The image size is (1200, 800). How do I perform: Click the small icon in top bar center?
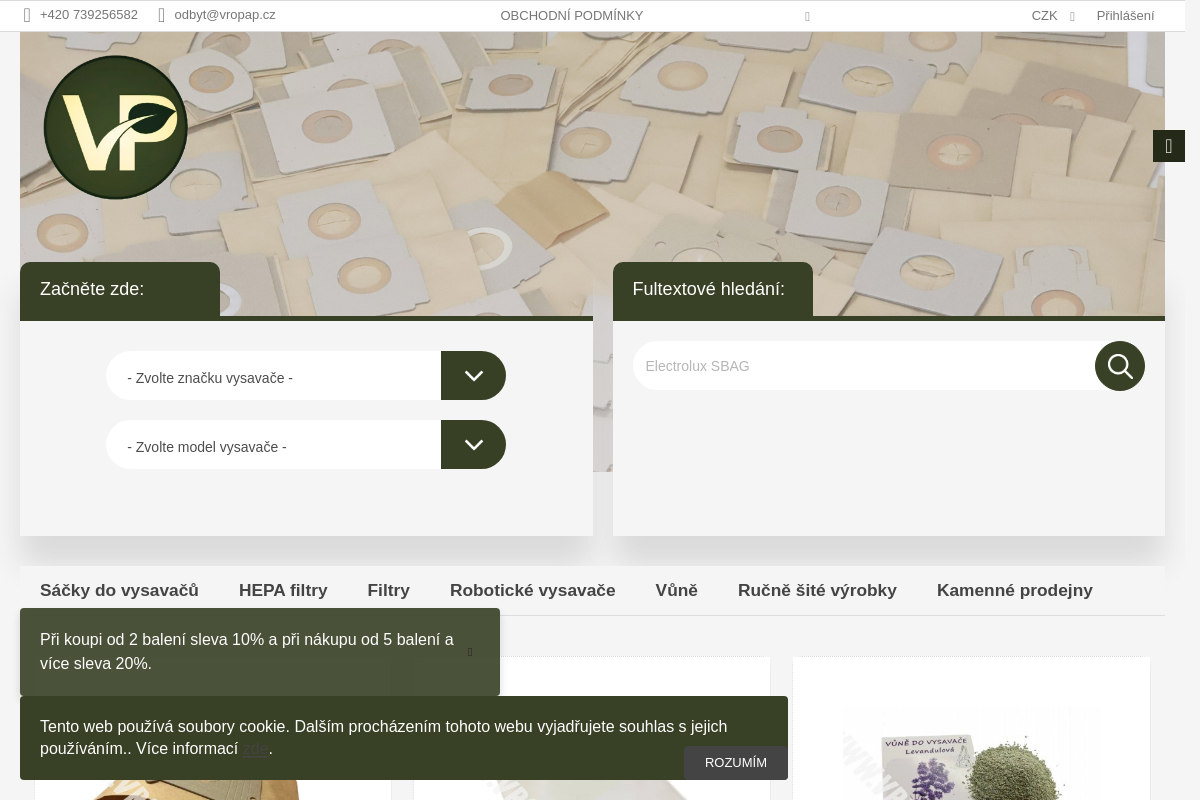pos(807,16)
